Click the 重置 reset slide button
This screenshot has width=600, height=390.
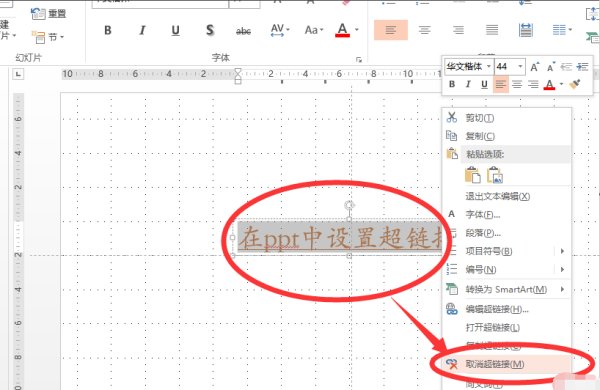click(x=49, y=14)
